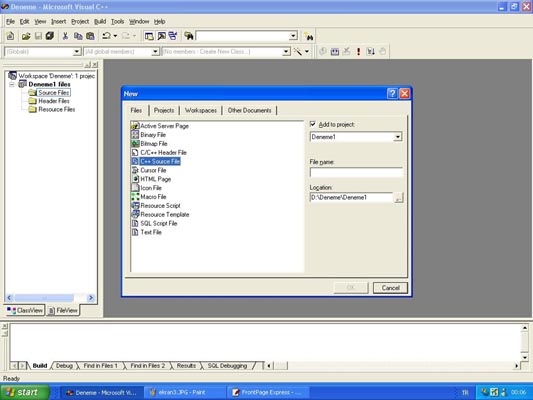Click in the Location field
The width and height of the screenshot is (533, 400).
[x=351, y=197]
